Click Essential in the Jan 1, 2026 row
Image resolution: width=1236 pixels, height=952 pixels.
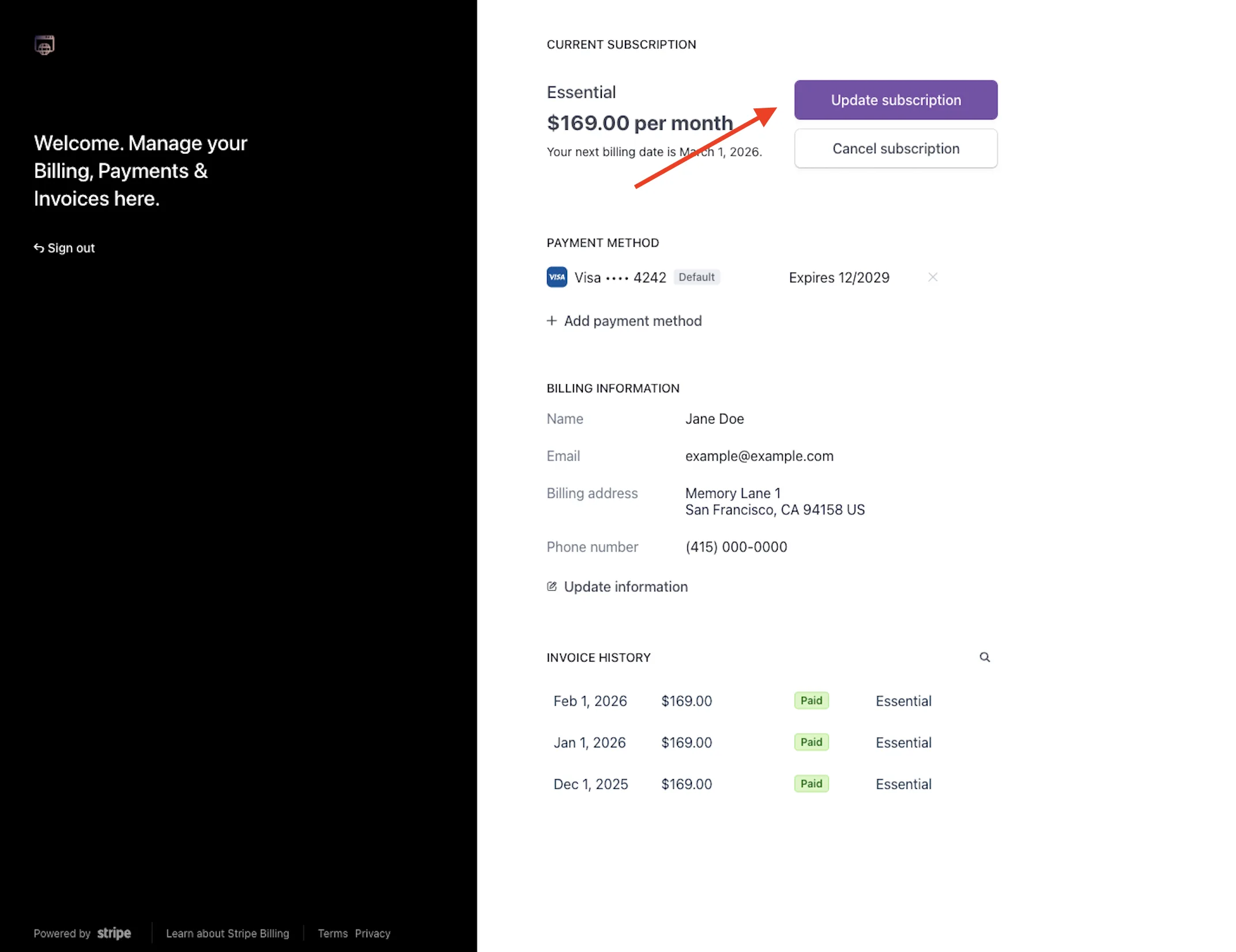[903, 742]
